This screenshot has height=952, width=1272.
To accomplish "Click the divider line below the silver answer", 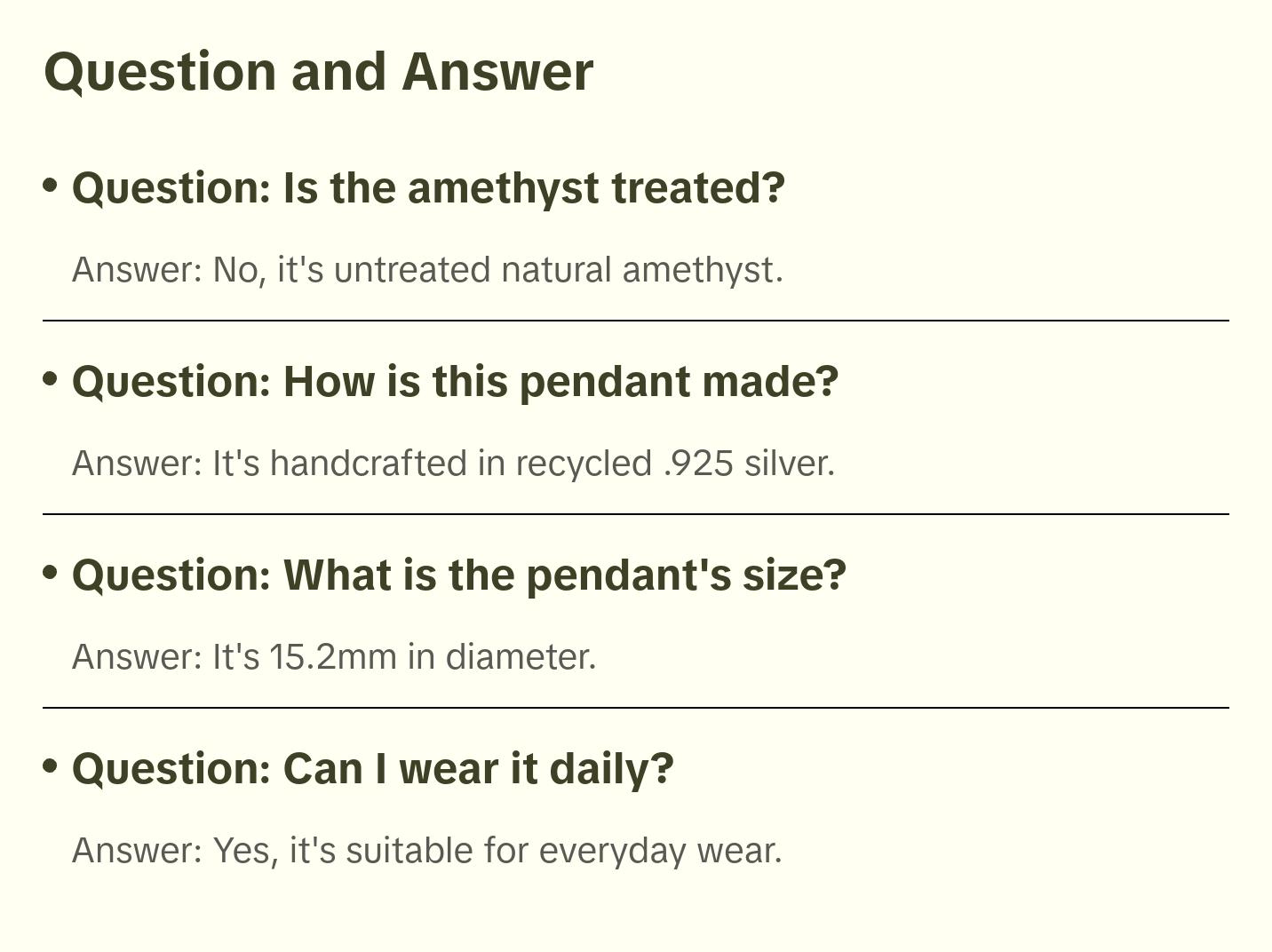I will [x=636, y=514].
